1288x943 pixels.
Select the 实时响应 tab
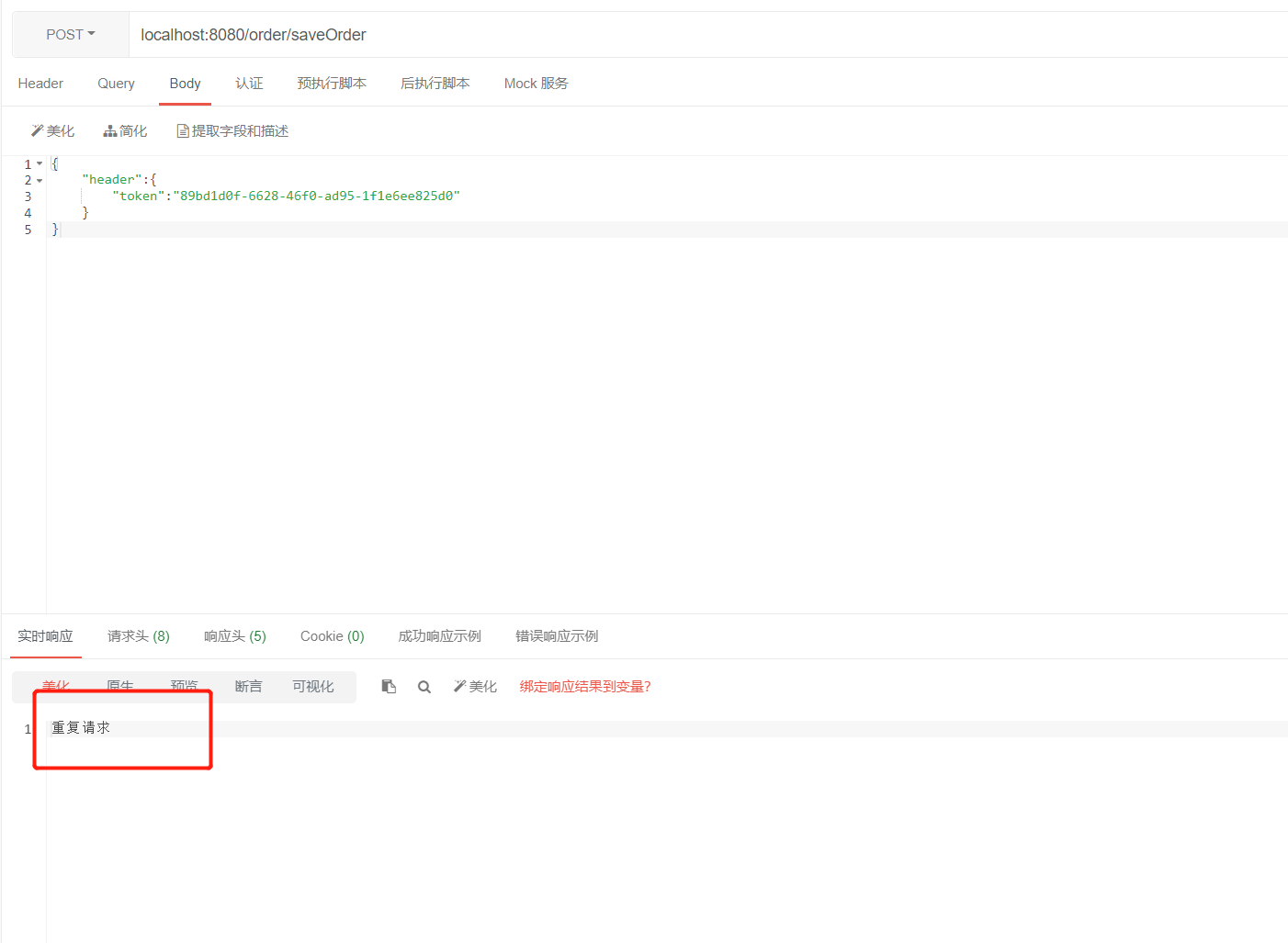(x=45, y=636)
